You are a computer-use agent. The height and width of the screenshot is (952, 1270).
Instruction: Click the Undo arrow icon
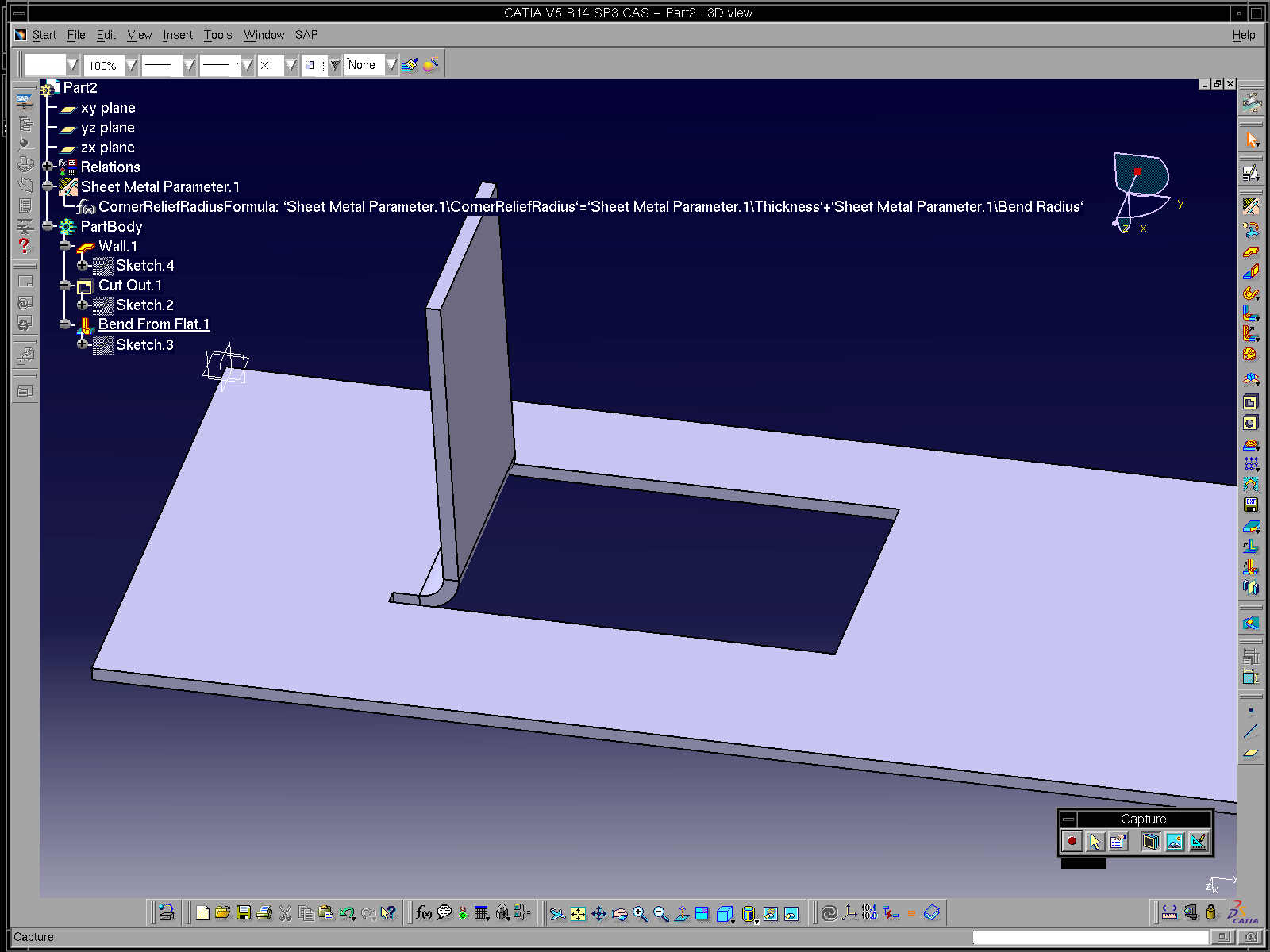(x=347, y=913)
